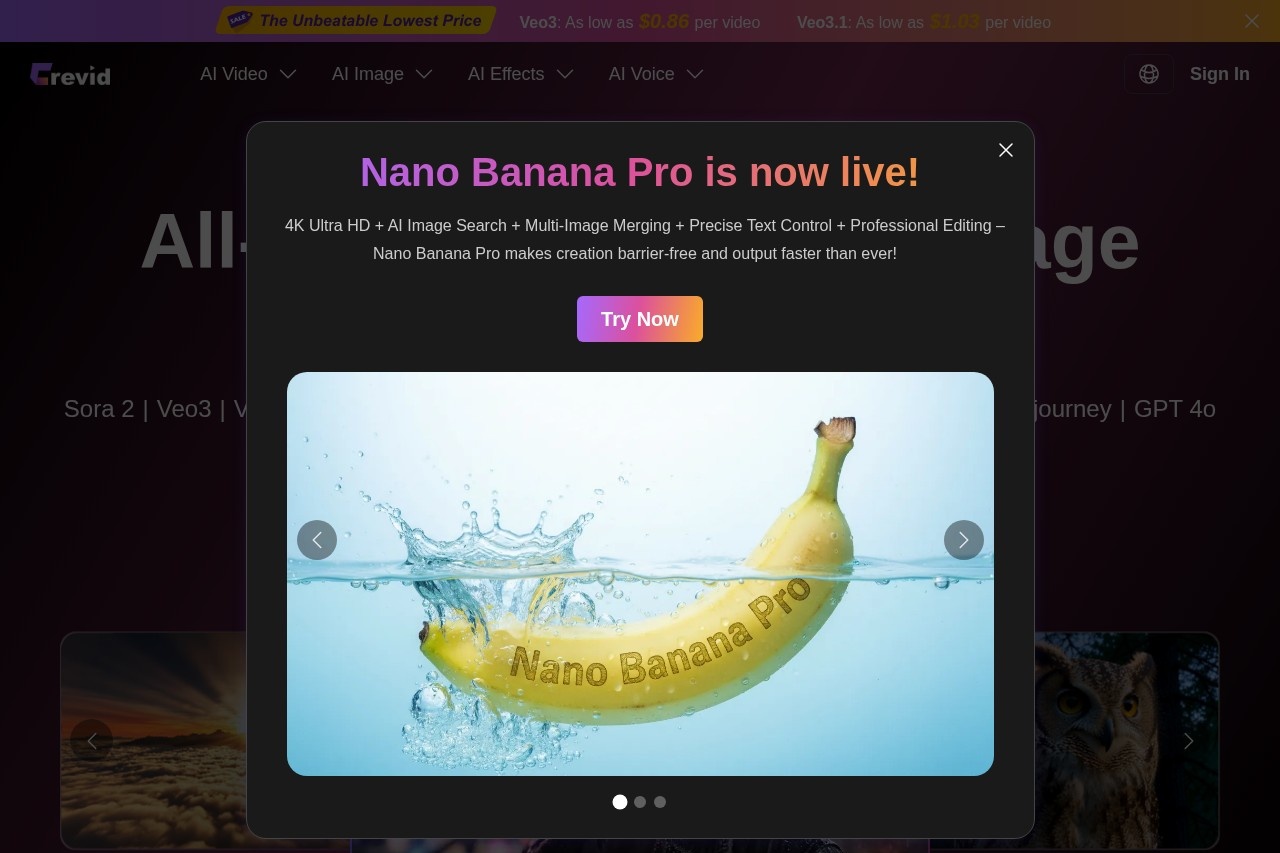
Task: Close the Nano Banana Pro popup
Action: click(1006, 150)
